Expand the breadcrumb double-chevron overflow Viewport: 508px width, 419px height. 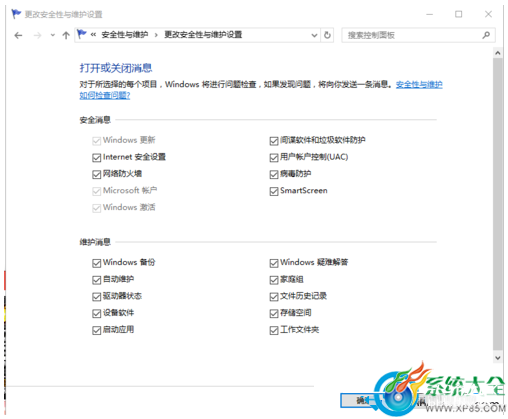93,35
